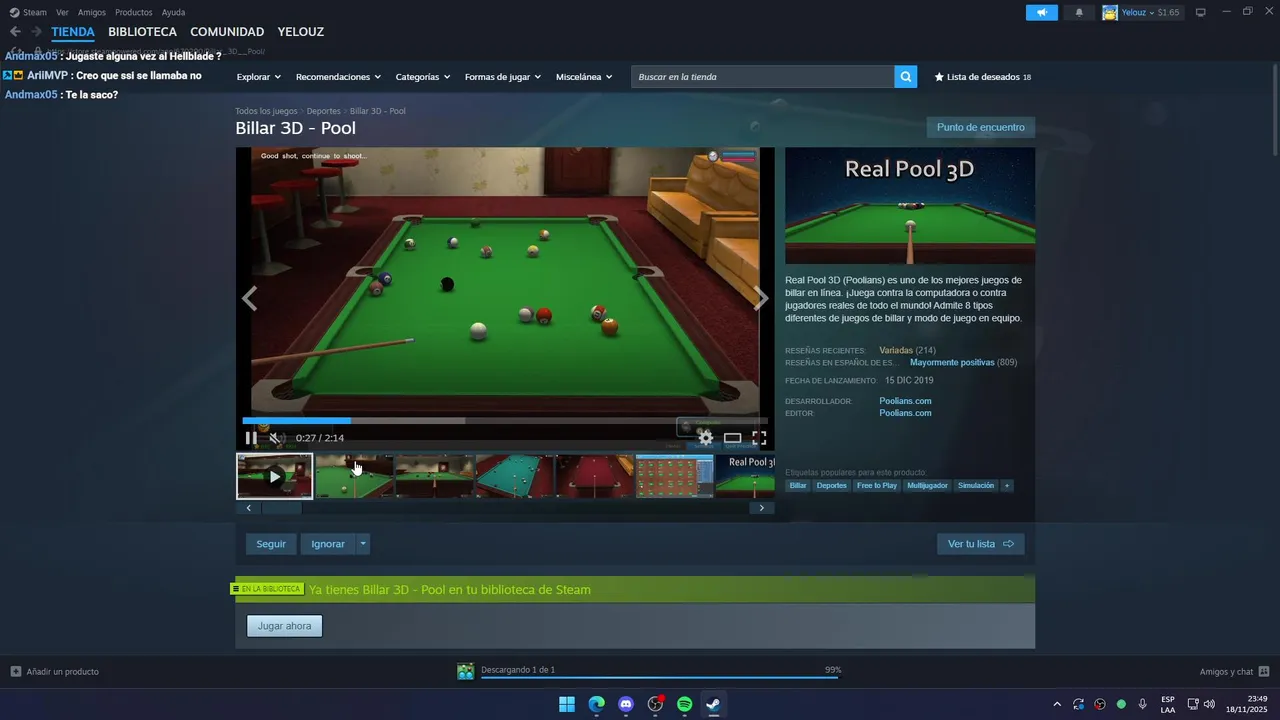Go back with the back arrow
1280x720 pixels.
click(x=15, y=32)
